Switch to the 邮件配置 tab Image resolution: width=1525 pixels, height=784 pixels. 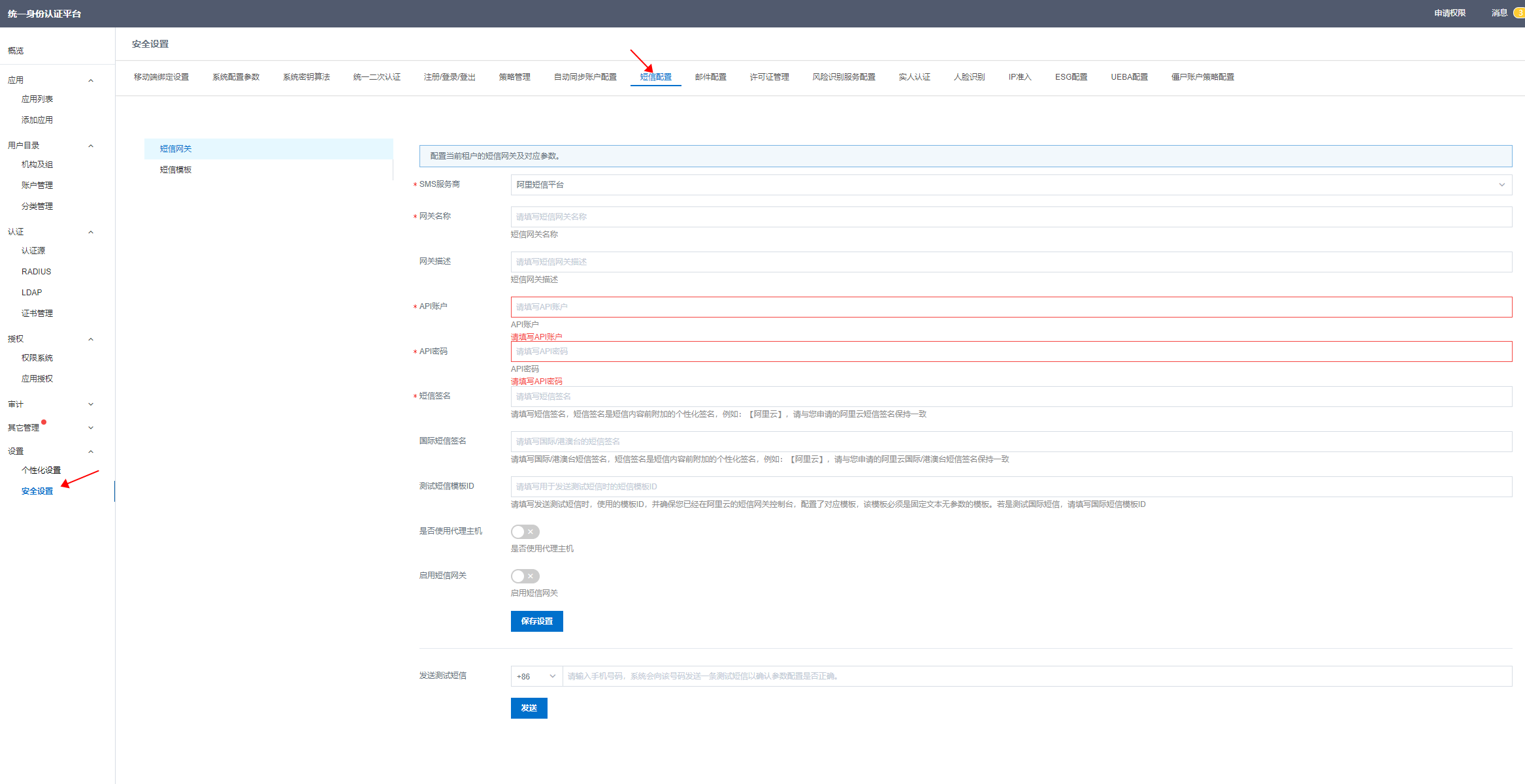710,77
